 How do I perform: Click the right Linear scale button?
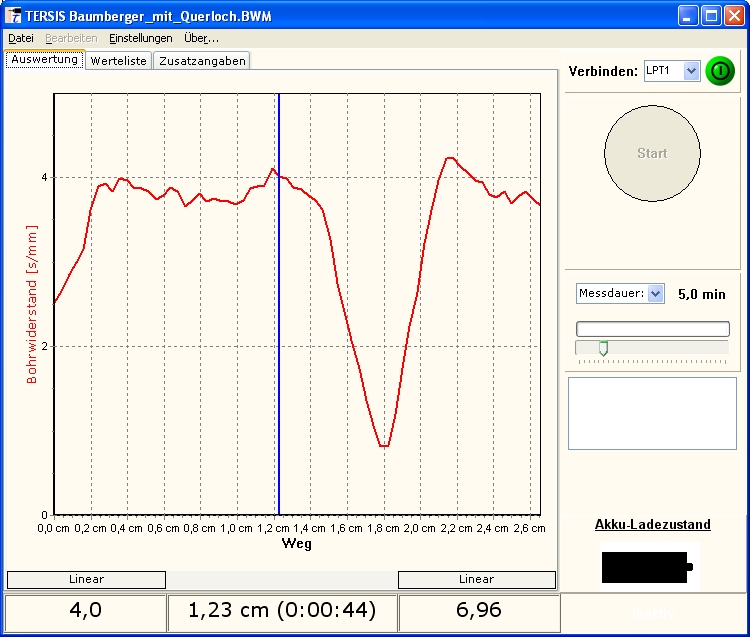(x=477, y=580)
